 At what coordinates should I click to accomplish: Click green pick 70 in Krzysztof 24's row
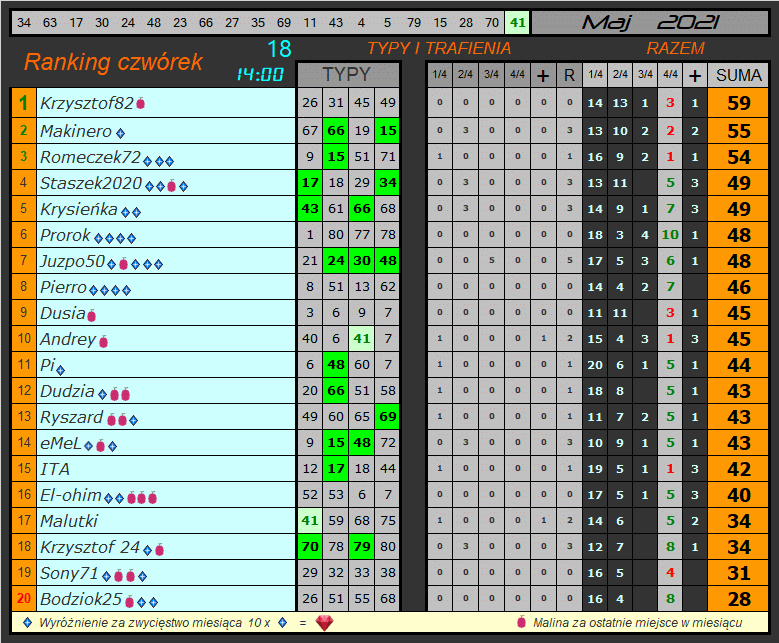[310, 547]
